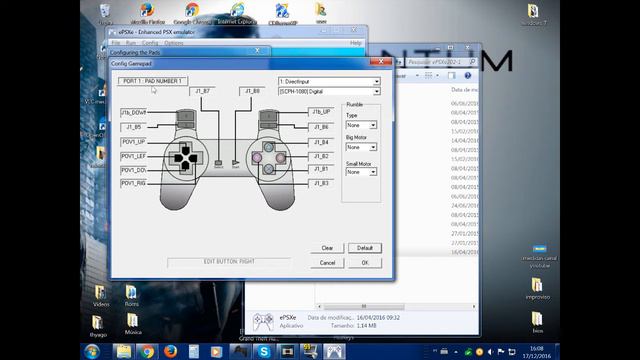This screenshot has height=360, width=640.
Task: Launch Google Chrome from the taskbar
Action: coord(147,351)
